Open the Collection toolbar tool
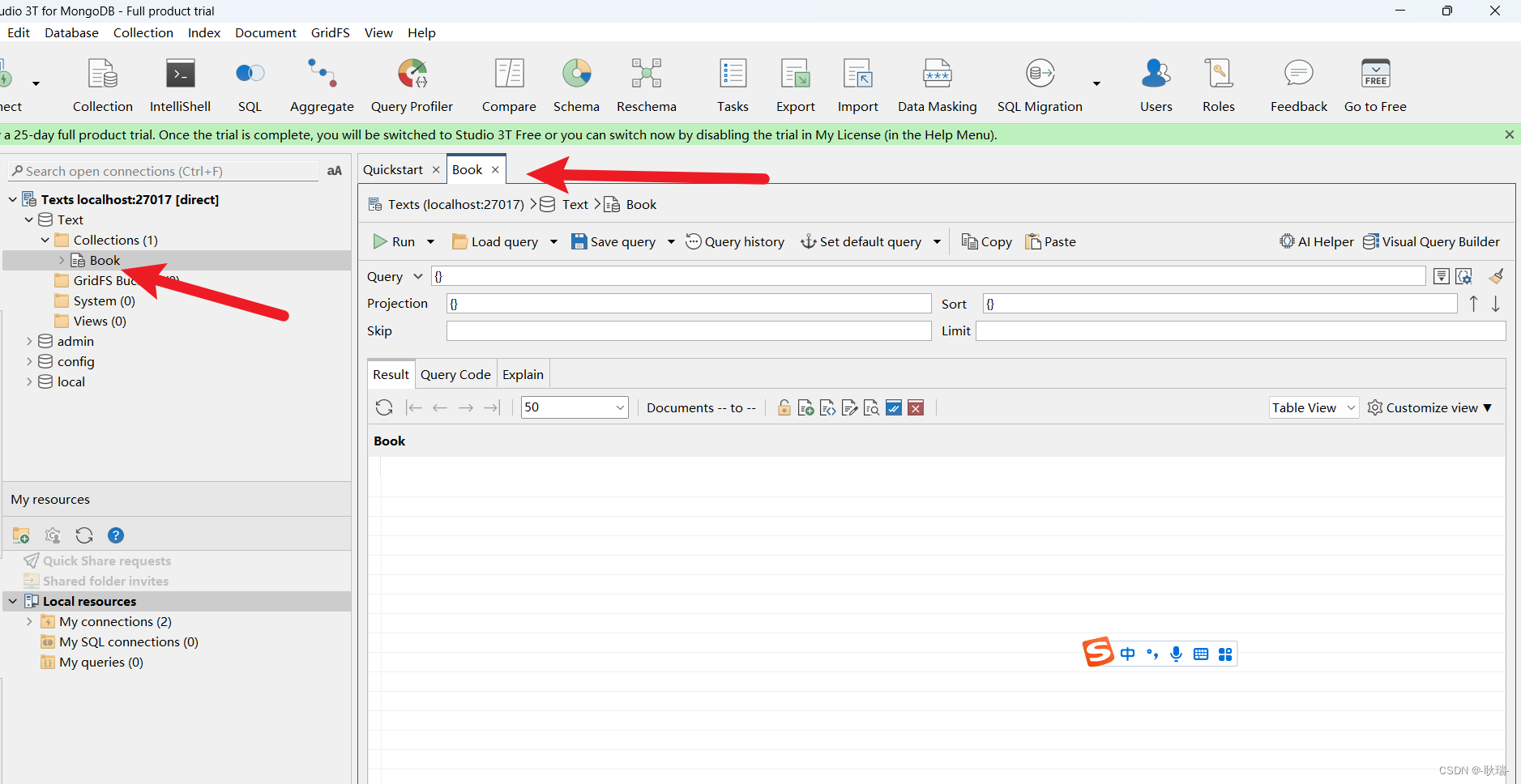Screen dimensions: 1521x784 103,85
